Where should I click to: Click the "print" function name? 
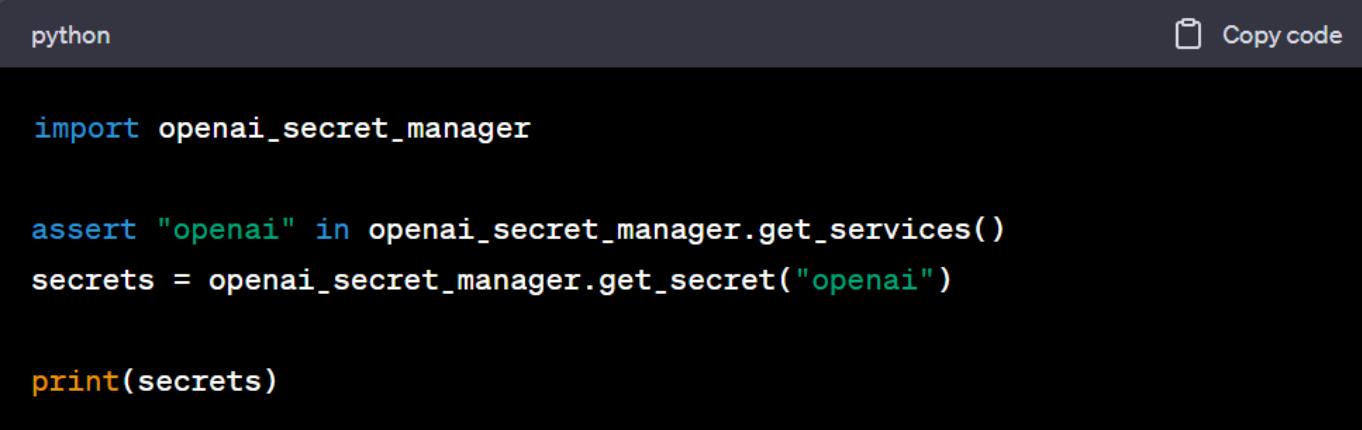click(x=75, y=382)
